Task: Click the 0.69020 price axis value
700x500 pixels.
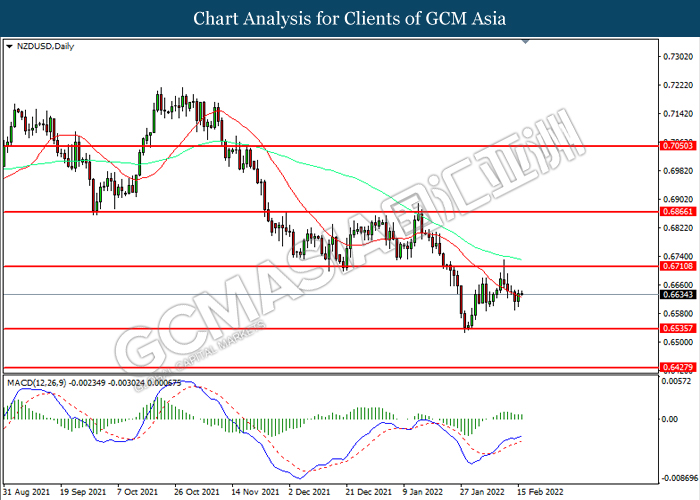Action: 678,200
